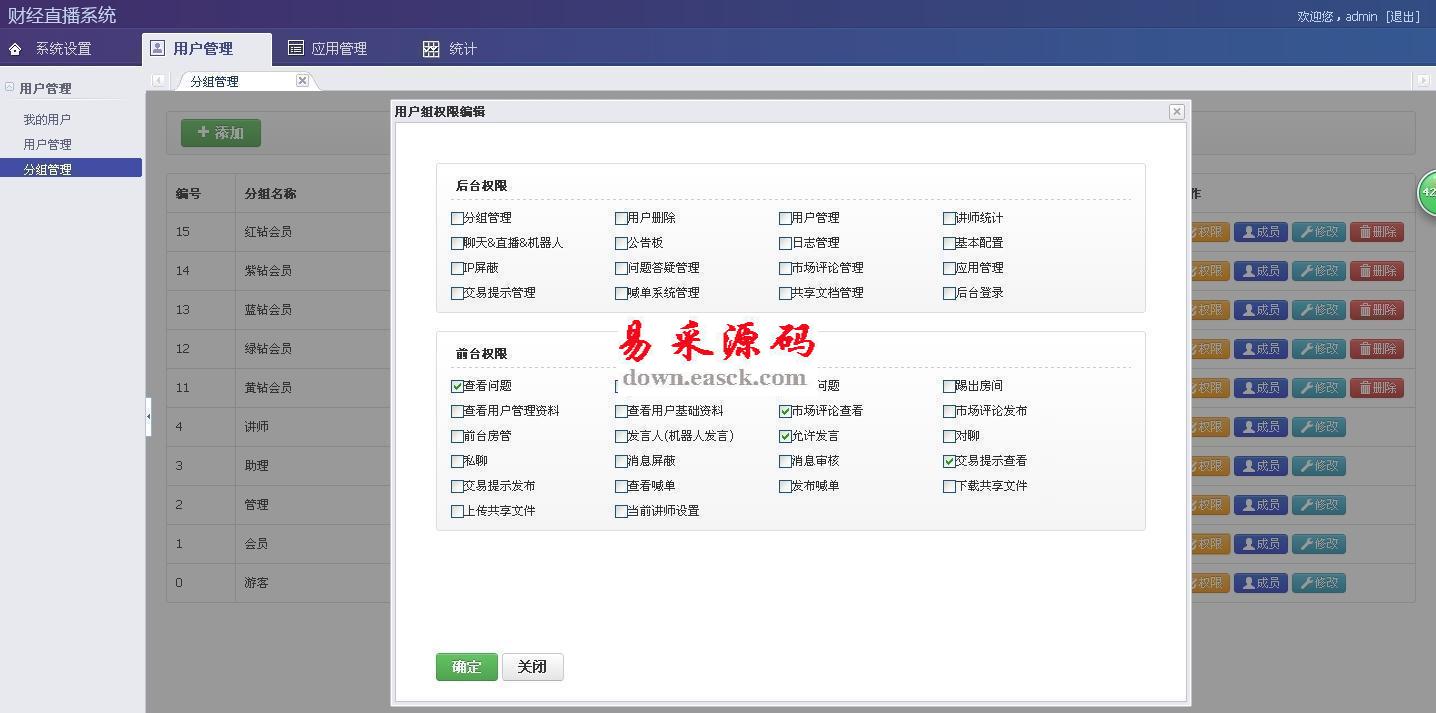This screenshot has width=1436, height=713.
Task: Click the grid icon next to 统计
Action: (x=431, y=49)
